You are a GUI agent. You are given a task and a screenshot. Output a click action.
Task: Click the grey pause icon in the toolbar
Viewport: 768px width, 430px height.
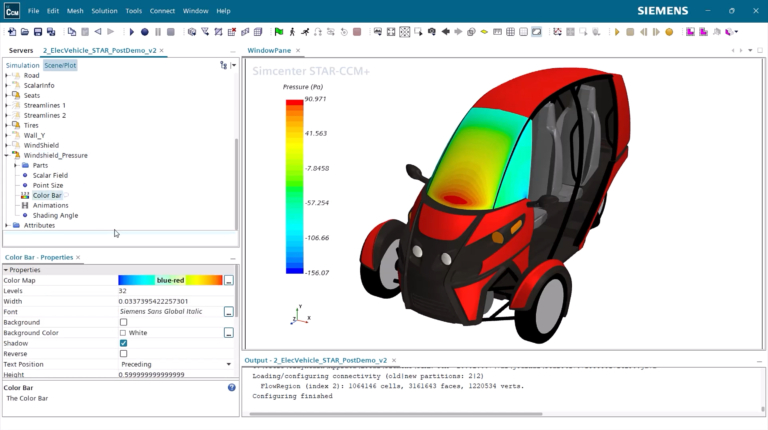click(158, 32)
